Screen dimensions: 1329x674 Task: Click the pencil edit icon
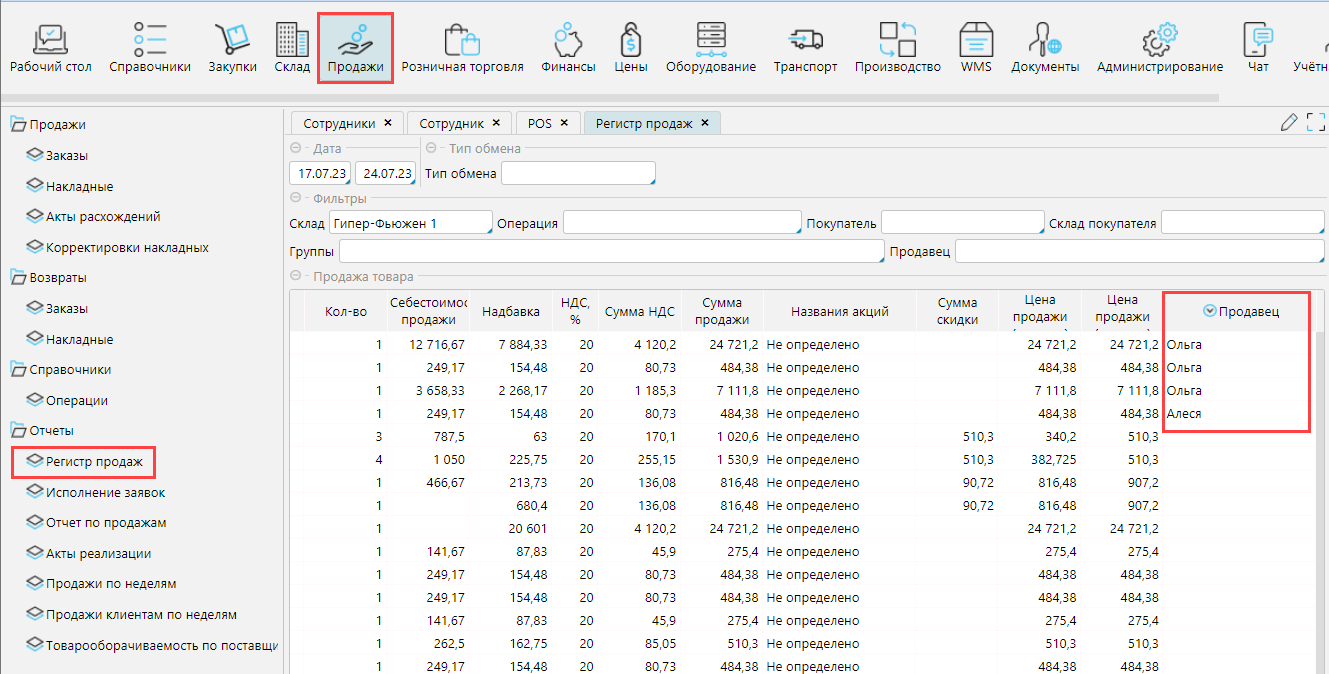pyautogui.click(x=1289, y=123)
